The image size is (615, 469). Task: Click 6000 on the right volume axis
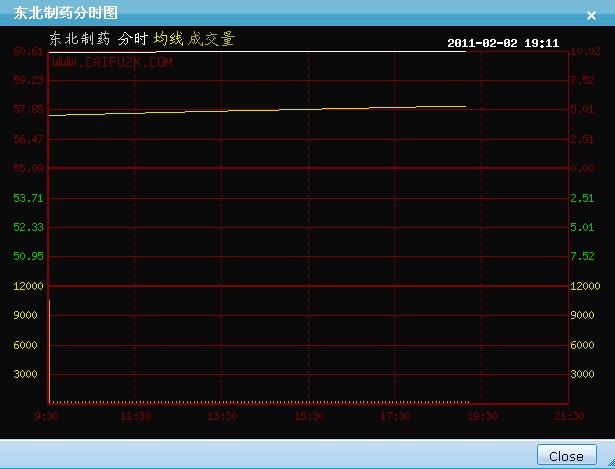point(582,345)
